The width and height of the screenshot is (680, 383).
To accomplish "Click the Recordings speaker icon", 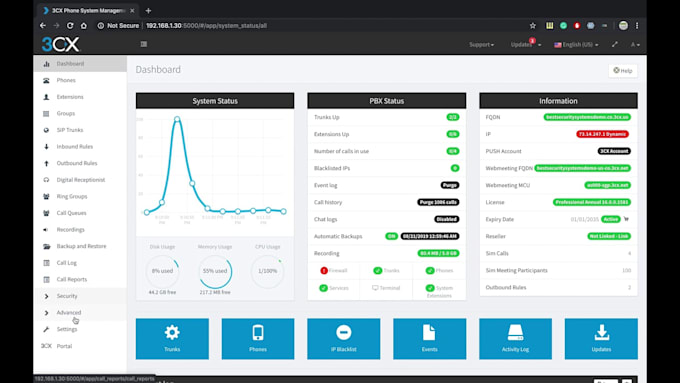I will [x=46, y=229].
